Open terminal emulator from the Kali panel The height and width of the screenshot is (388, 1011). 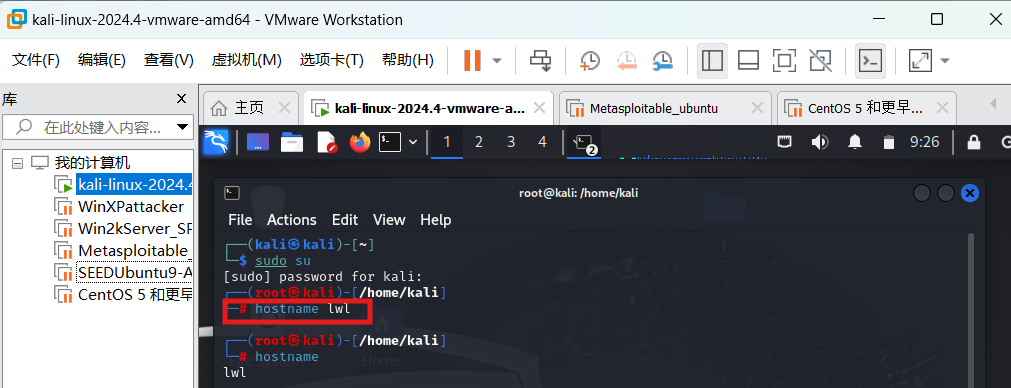[x=391, y=142]
